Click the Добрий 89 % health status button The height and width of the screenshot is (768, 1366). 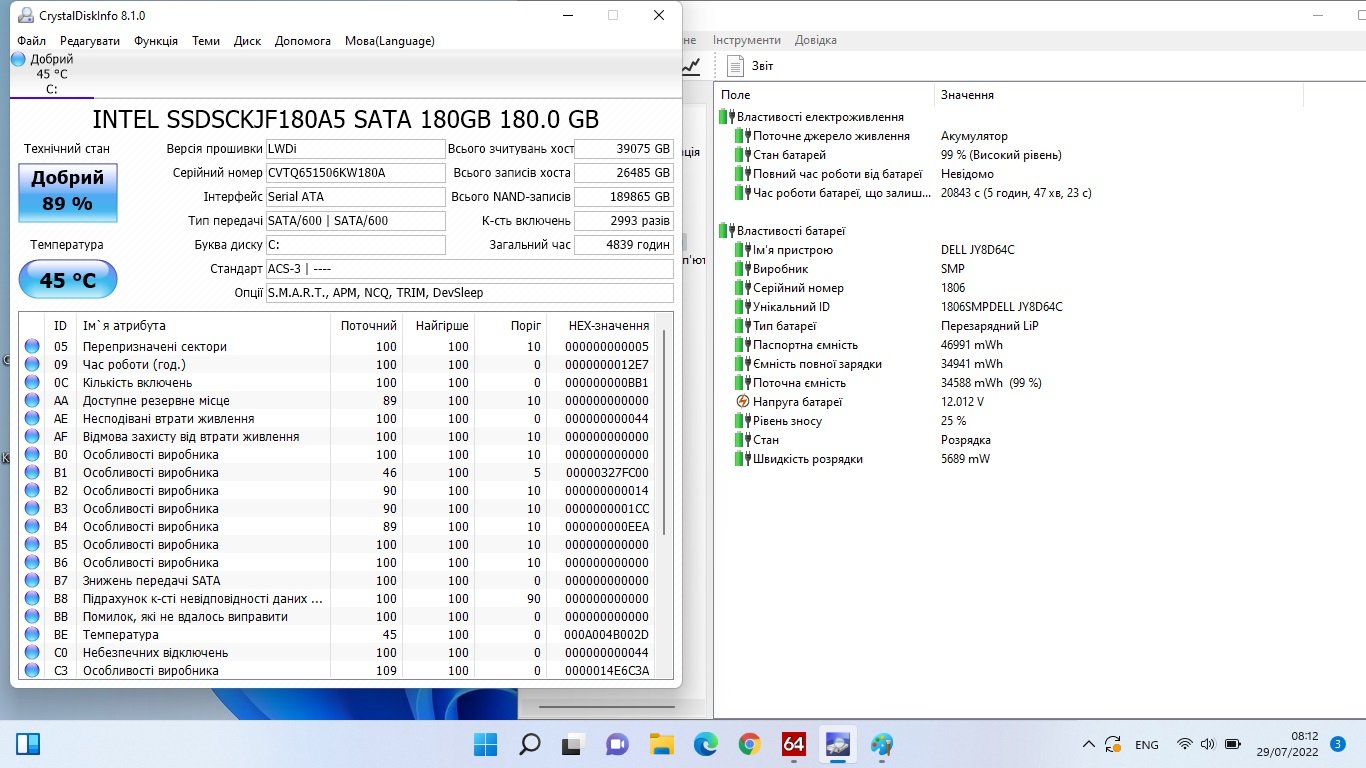pos(68,192)
